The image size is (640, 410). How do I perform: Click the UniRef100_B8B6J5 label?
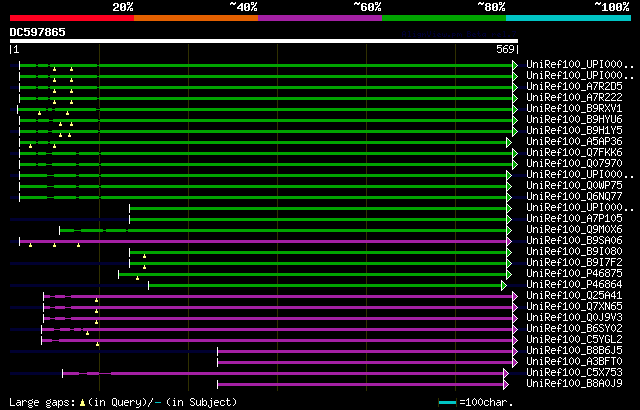[574, 351]
